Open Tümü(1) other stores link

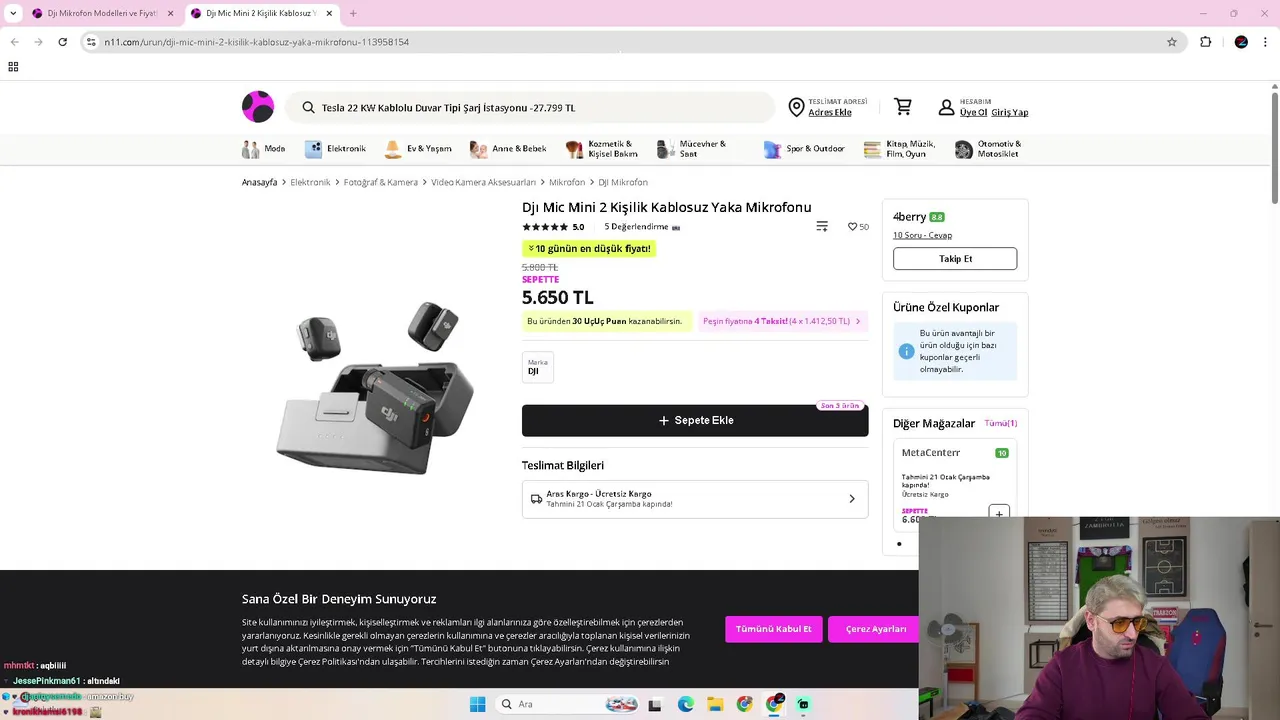1001,423
